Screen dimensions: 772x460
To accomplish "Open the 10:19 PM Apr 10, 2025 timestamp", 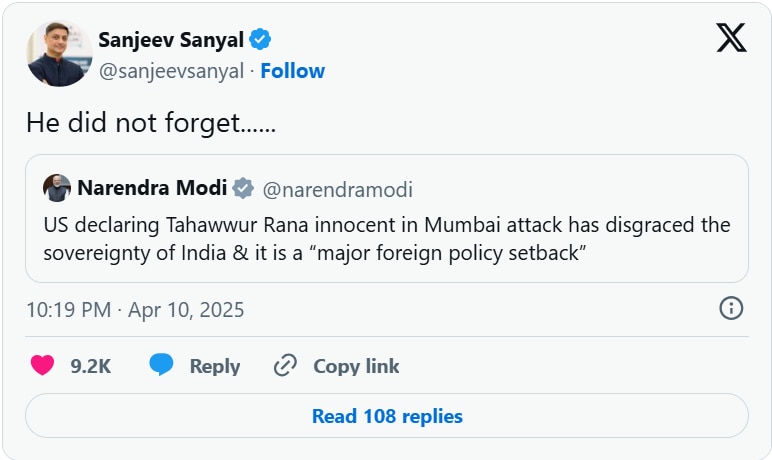I will [135, 310].
